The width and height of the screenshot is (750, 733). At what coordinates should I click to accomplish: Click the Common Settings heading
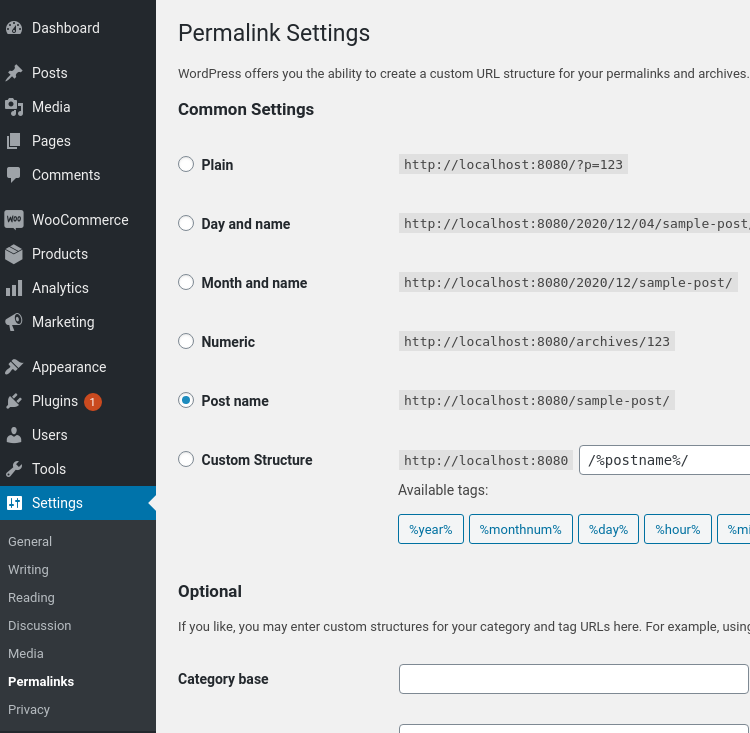coord(246,110)
